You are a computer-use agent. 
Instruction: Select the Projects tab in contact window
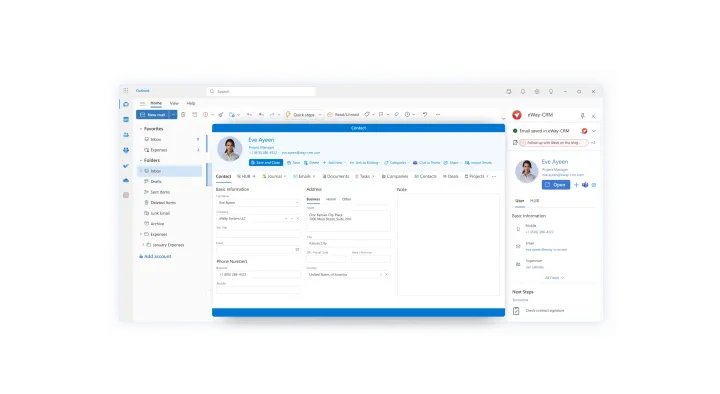pyautogui.click(x=476, y=176)
